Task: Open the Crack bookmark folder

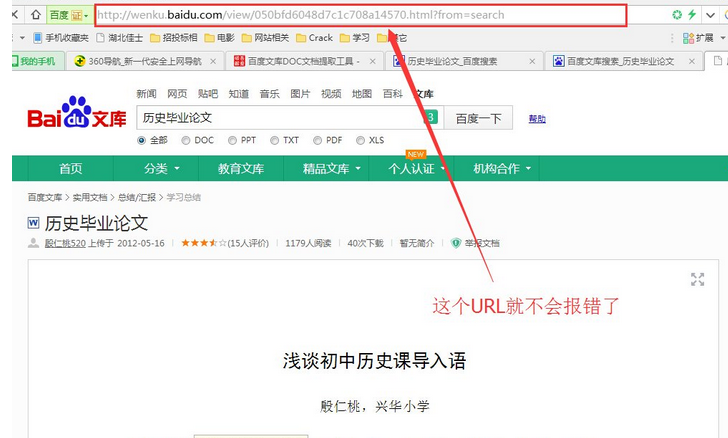Action: click(314, 38)
